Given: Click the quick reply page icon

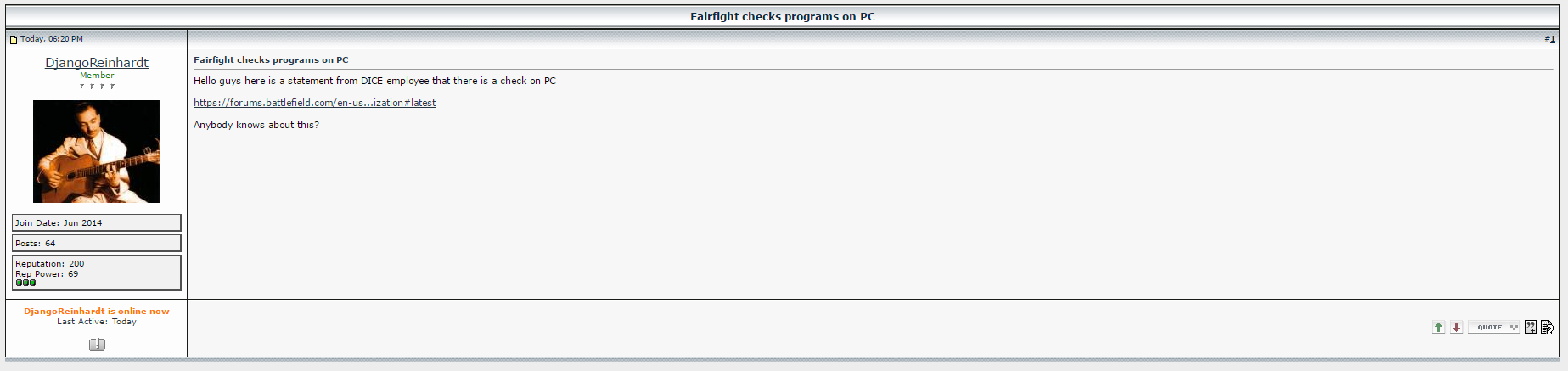Looking at the screenshot, I should [x=1547, y=327].
